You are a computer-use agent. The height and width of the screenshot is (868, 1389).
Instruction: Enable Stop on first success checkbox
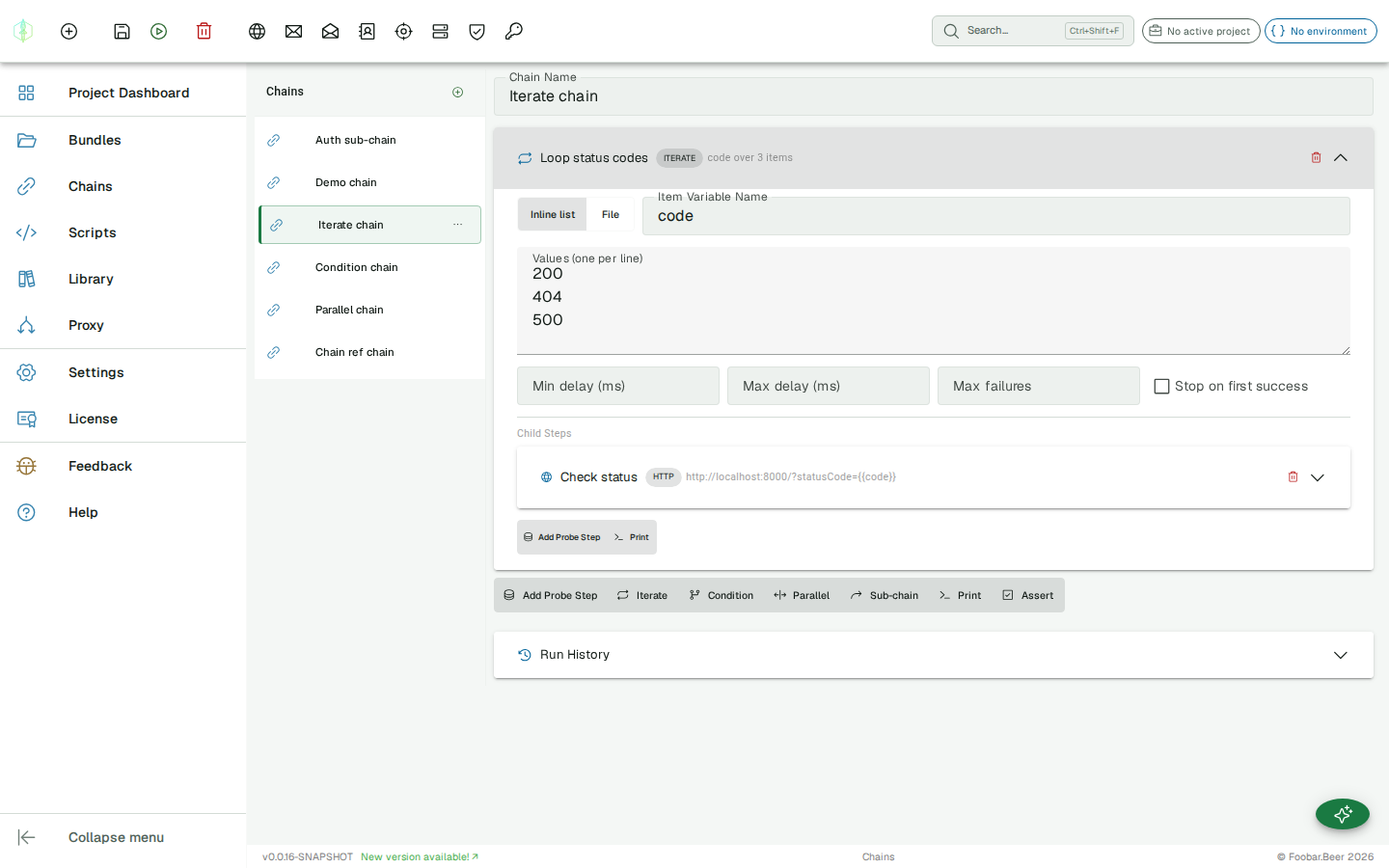pos(1162,386)
